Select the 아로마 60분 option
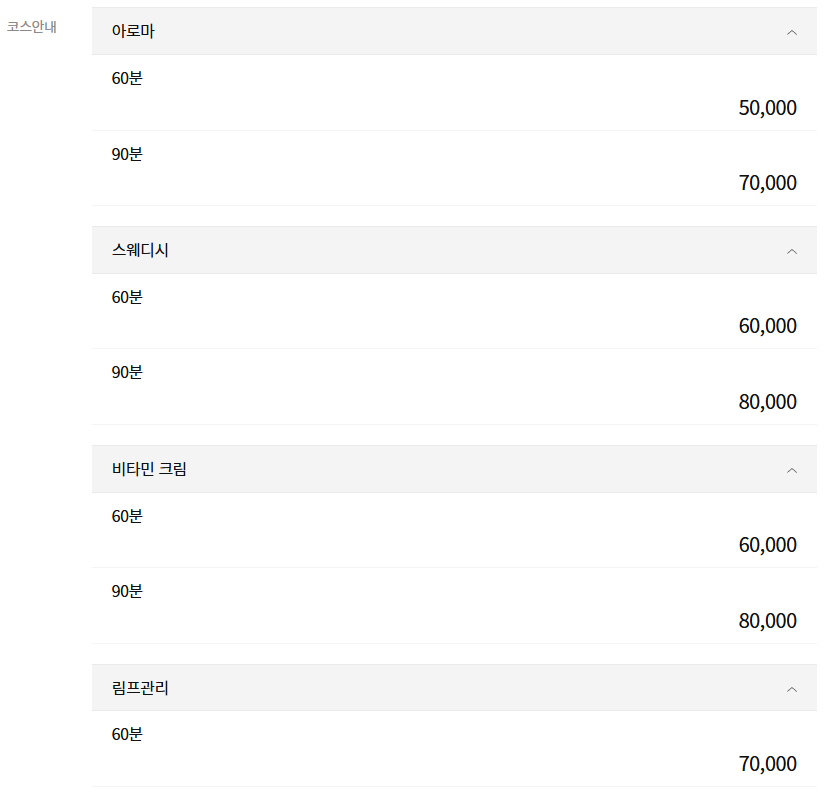 [x=127, y=78]
